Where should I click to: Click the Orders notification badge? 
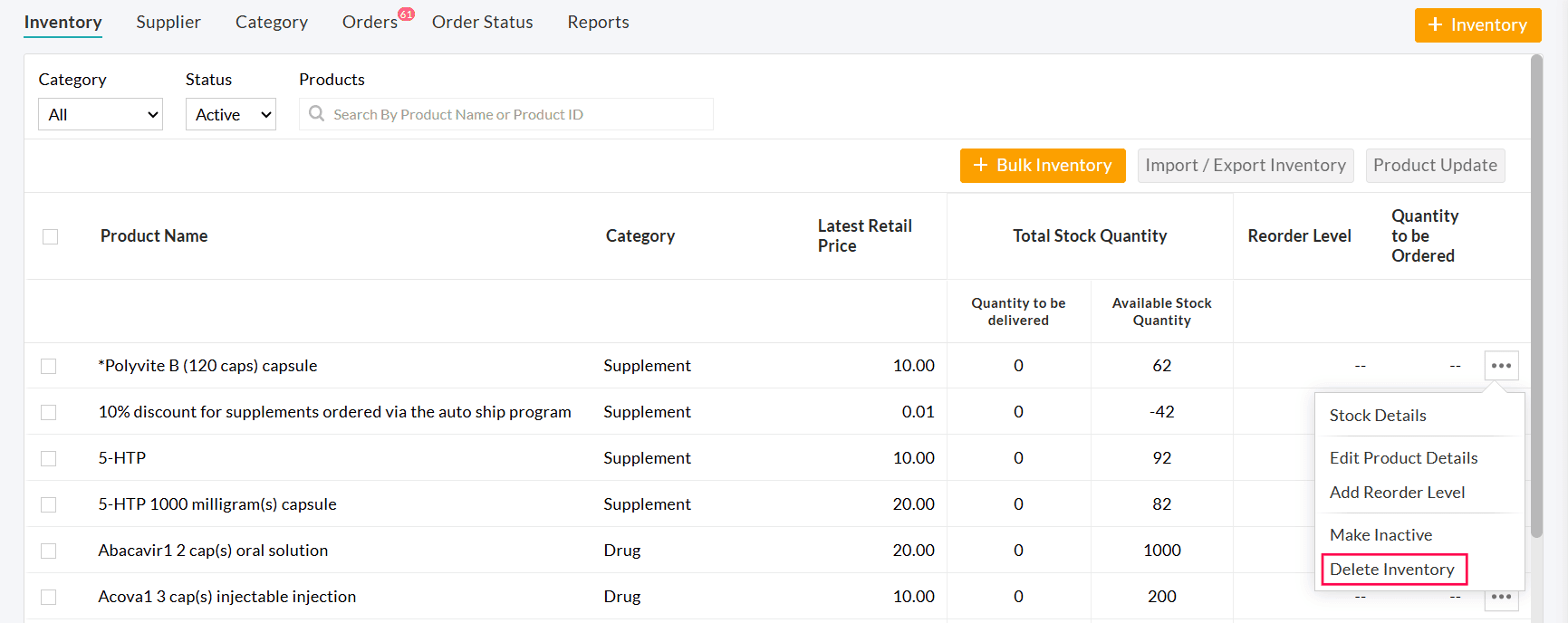point(407,14)
